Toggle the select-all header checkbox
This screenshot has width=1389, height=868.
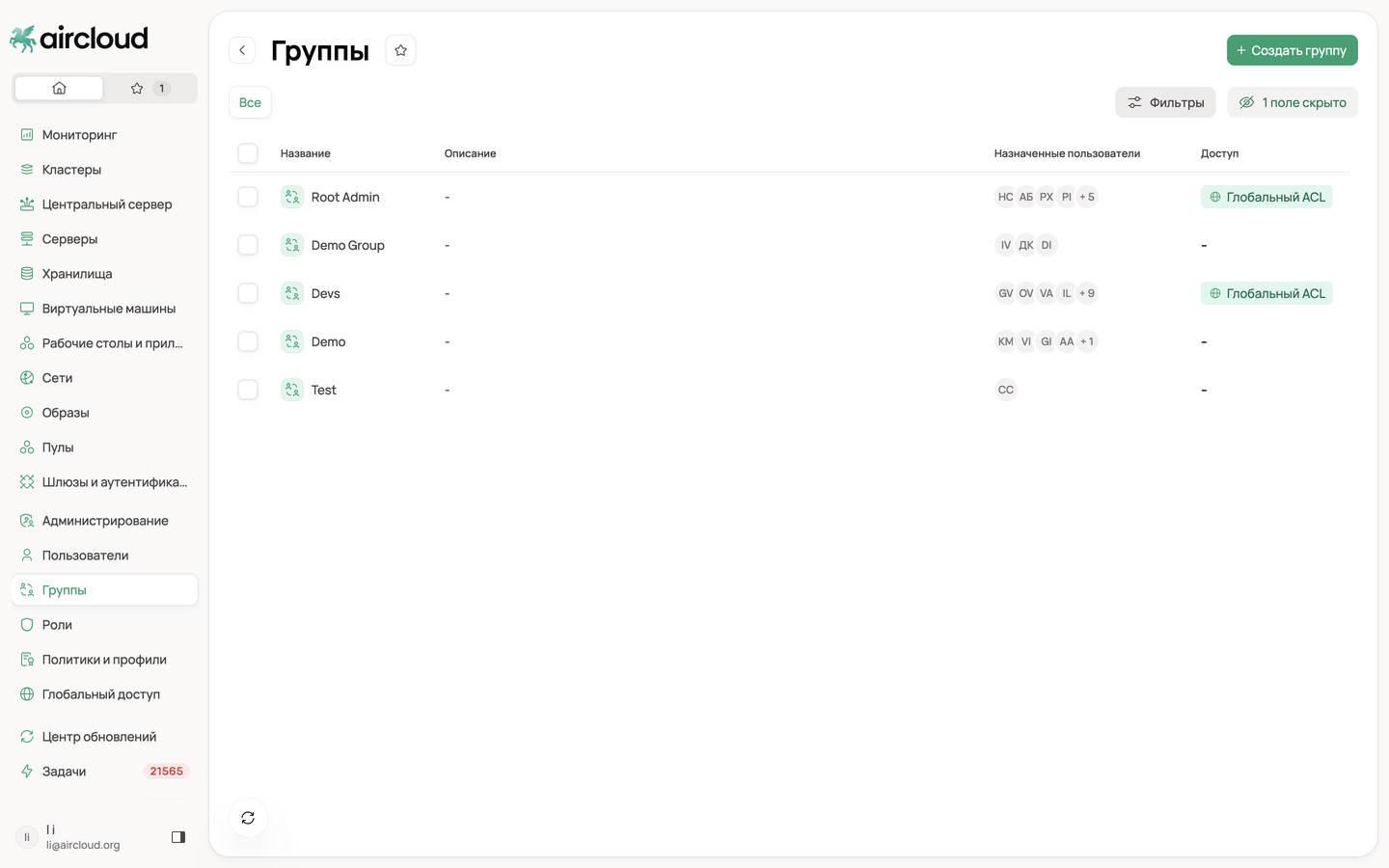click(x=248, y=153)
